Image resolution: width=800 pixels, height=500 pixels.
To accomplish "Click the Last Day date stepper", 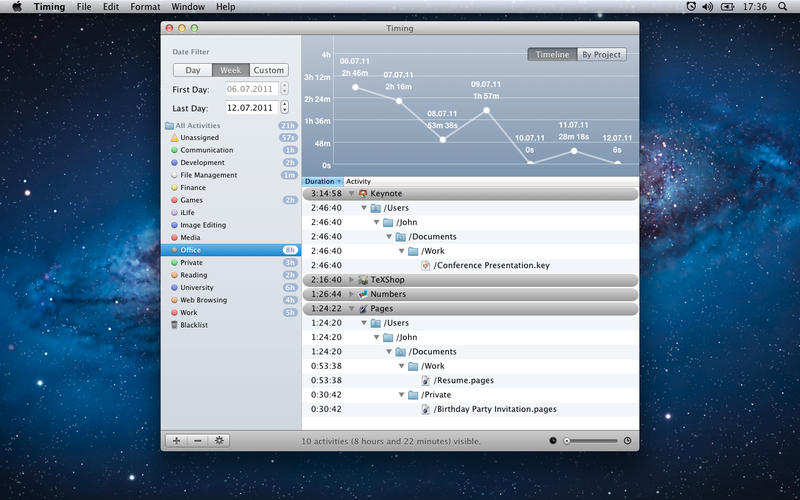I will (285, 107).
